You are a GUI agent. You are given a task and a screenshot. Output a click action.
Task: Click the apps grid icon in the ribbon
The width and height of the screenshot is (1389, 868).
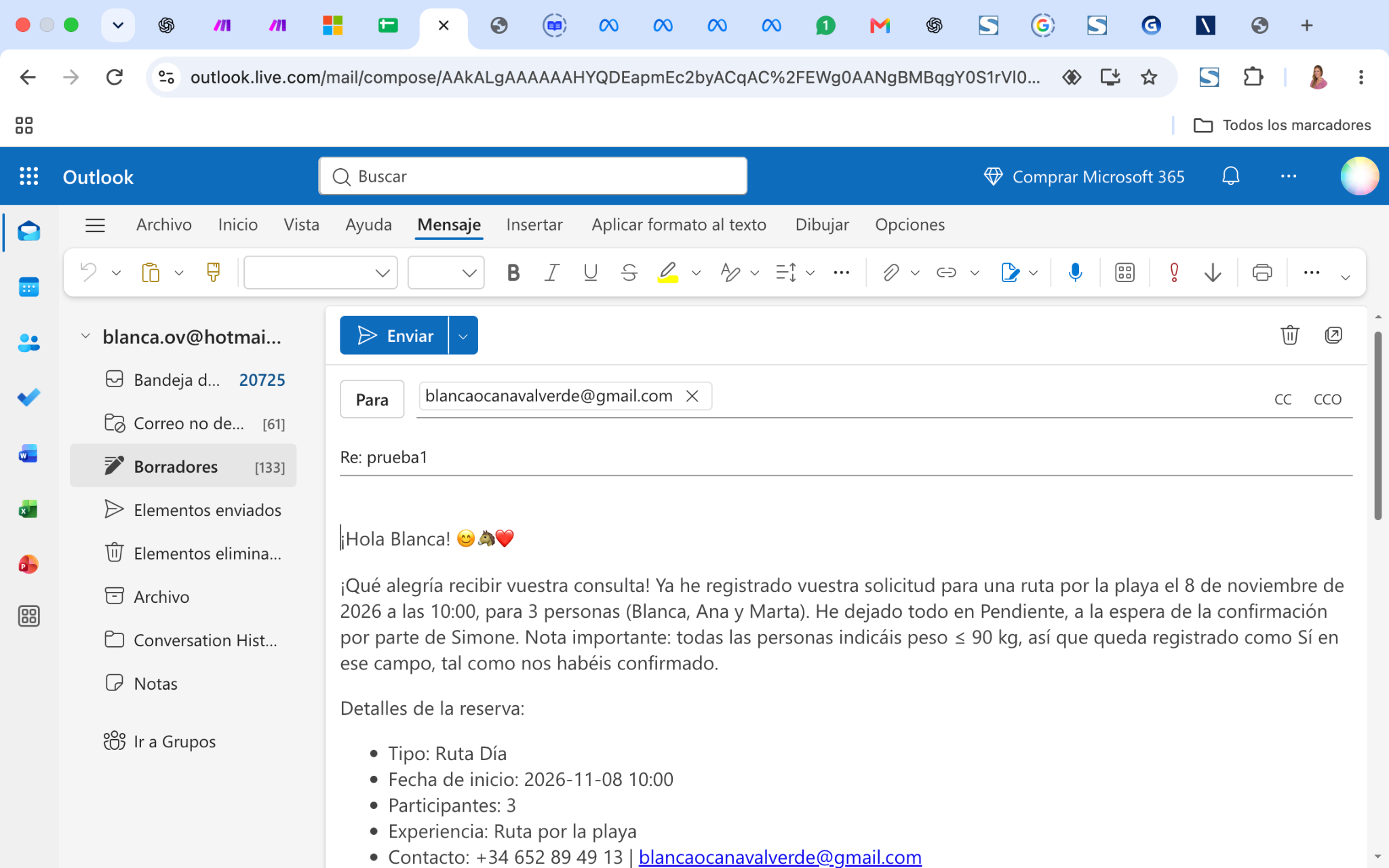coord(1124,273)
